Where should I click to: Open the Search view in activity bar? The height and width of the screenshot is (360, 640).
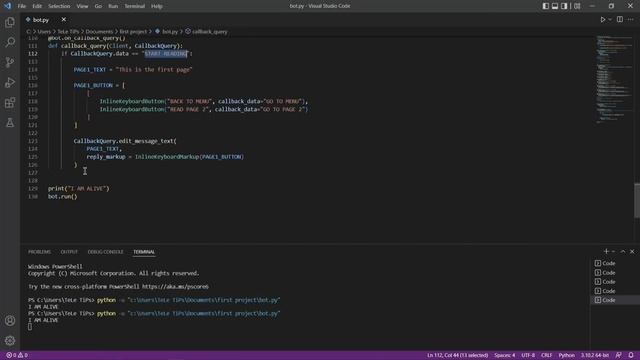tap(10, 42)
